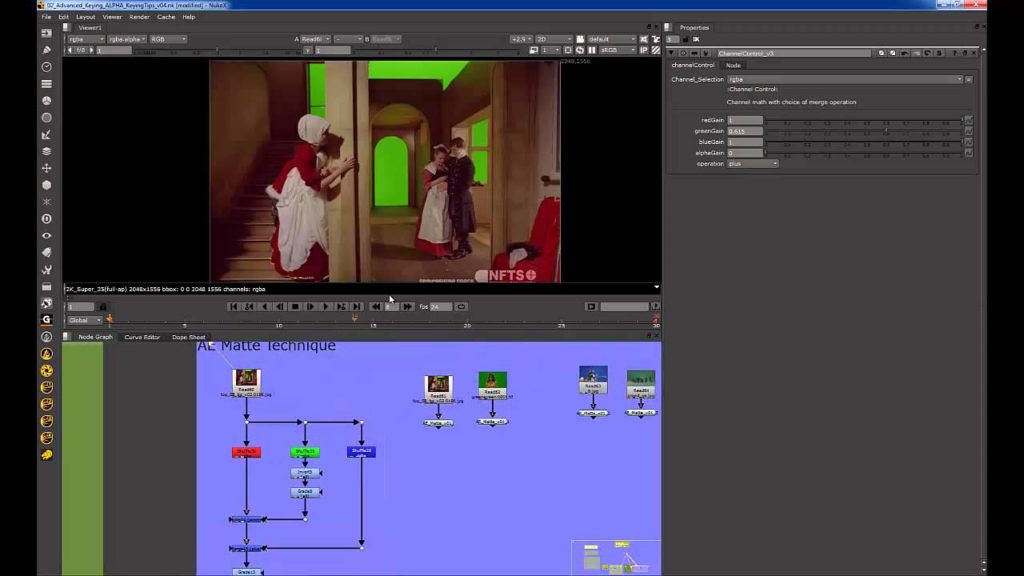Screen dimensions: 1024x576
Task: Click the help question mark on ChannelControl node
Action: click(955, 53)
